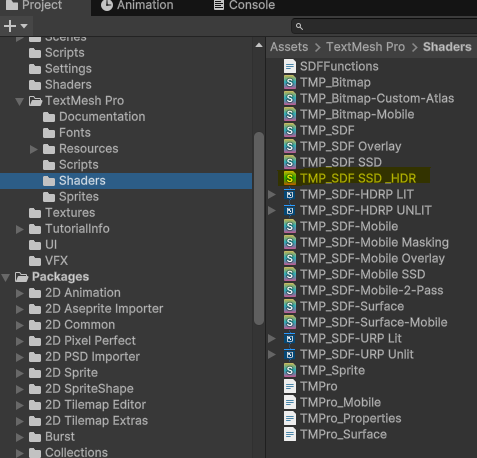Click the TMP_Bitmap shader icon
This screenshot has height=458, width=477.
point(290,82)
